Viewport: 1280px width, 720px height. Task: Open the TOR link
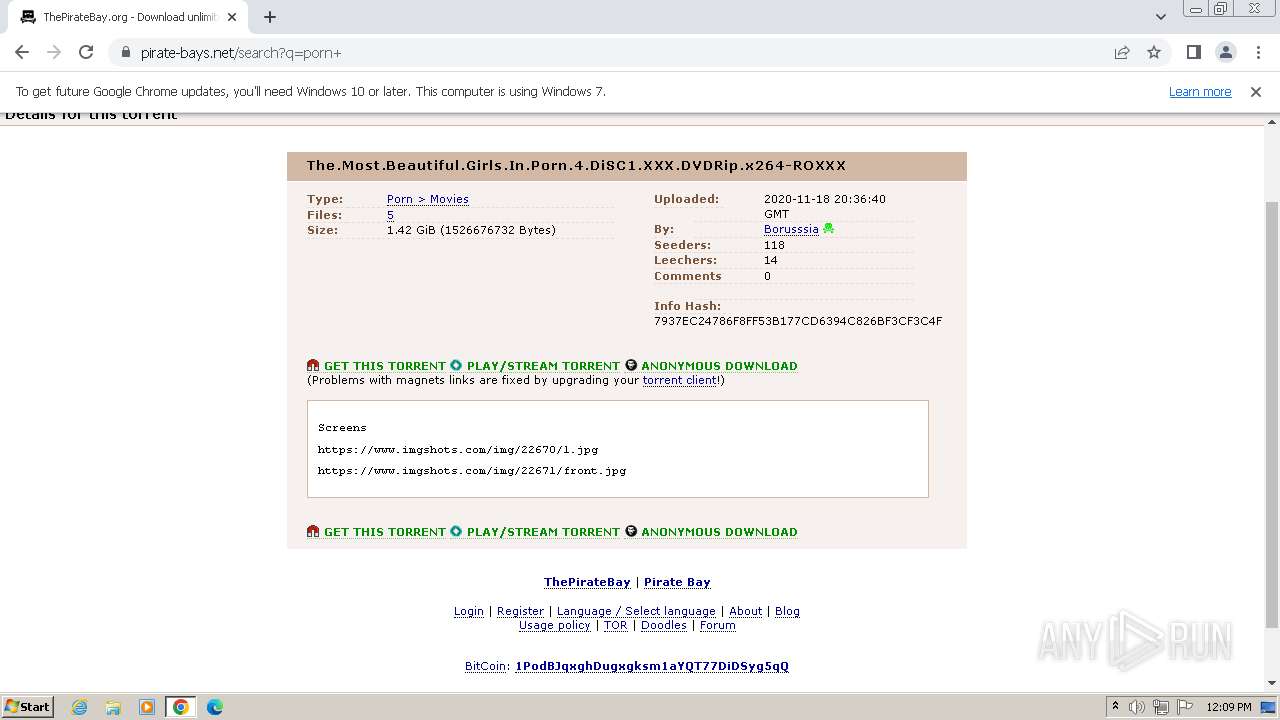[615, 625]
